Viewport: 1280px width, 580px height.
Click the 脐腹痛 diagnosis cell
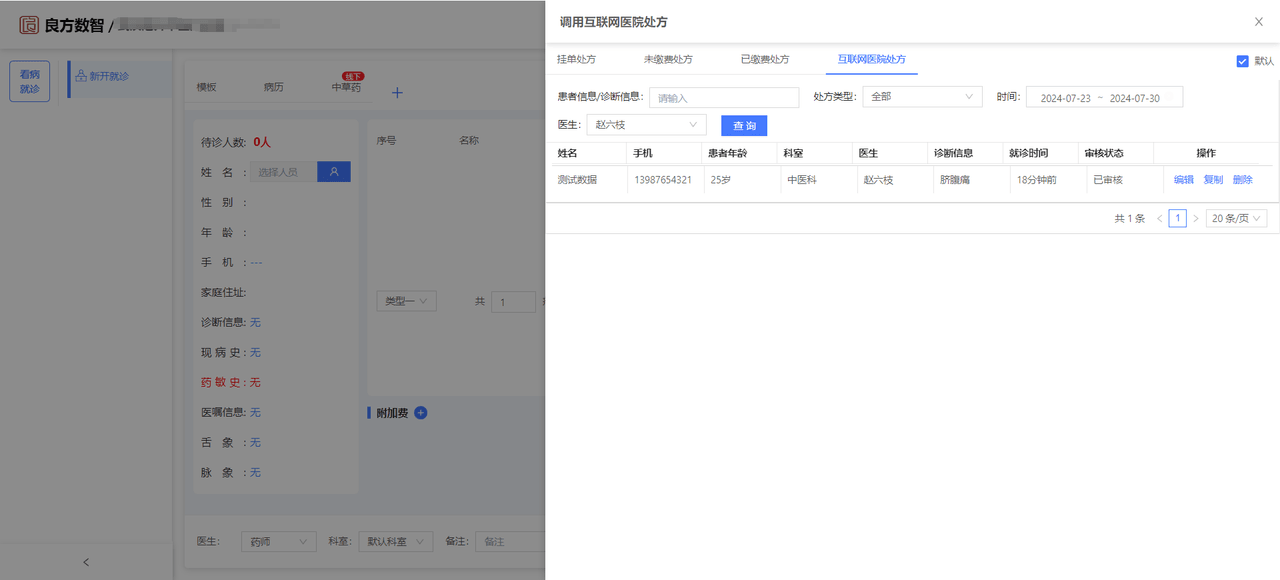[957, 180]
